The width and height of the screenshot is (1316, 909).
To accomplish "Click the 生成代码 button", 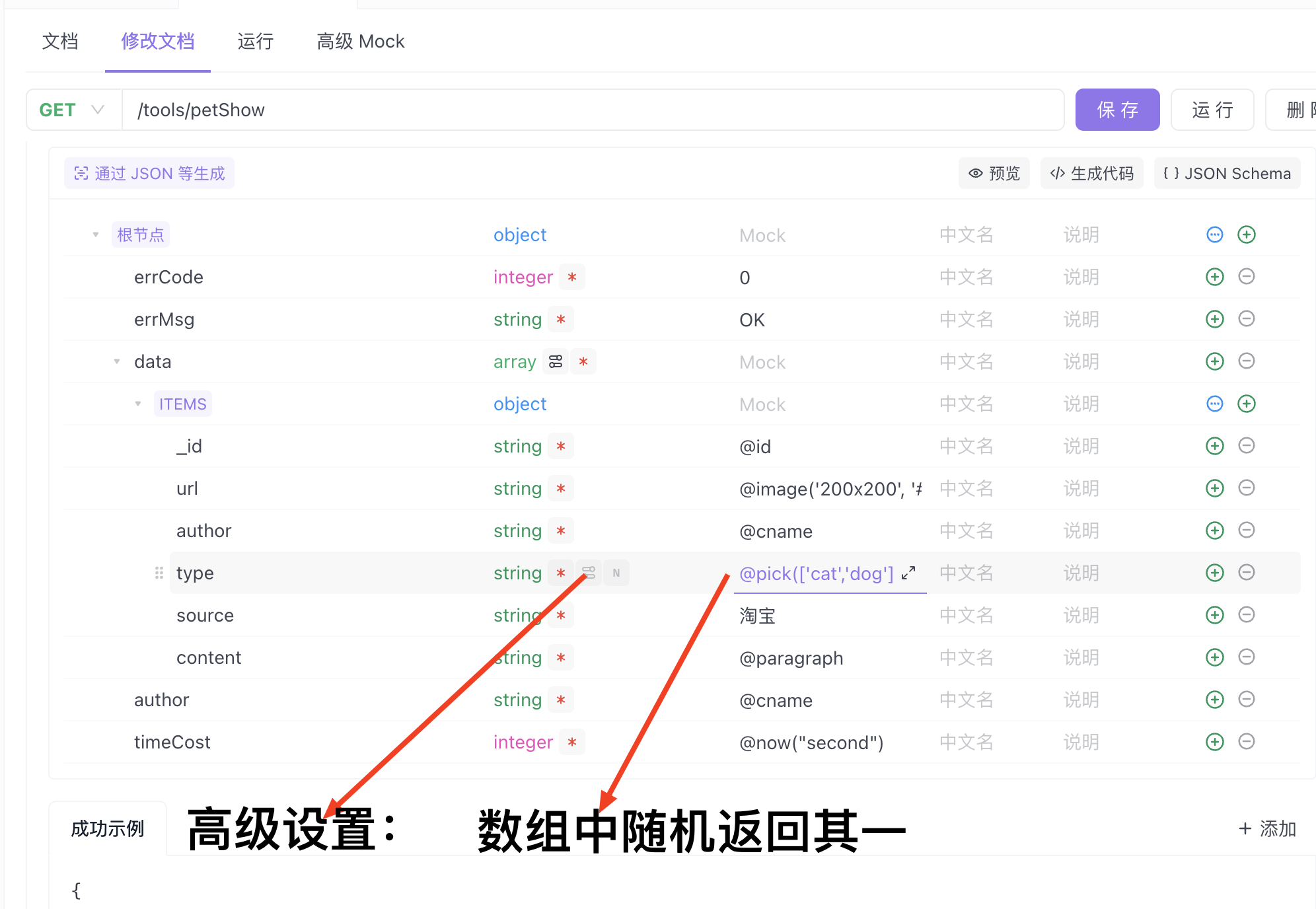I will coord(1091,173).
